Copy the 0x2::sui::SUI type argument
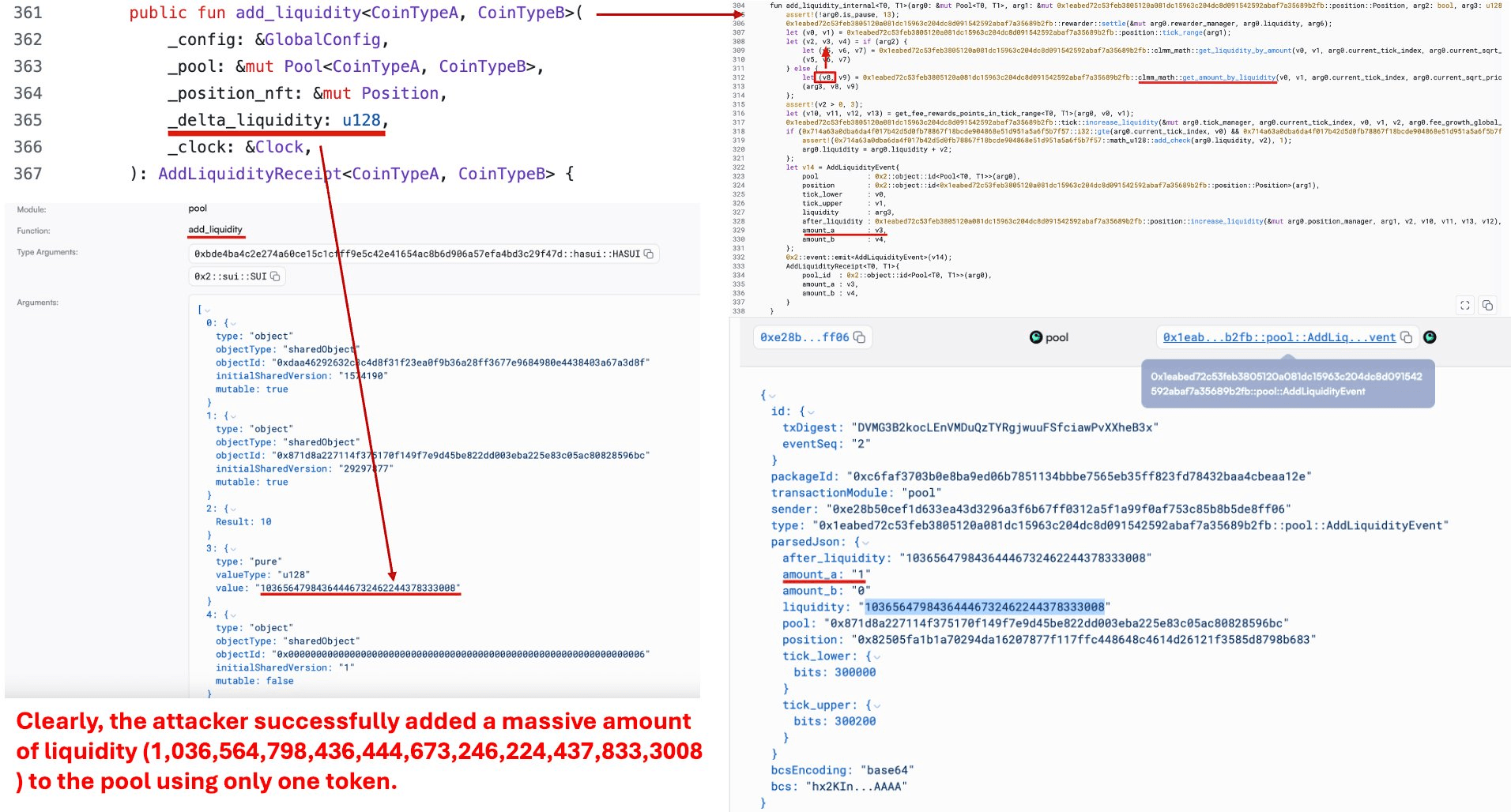Screen dimensions: 1511x812 275,276
